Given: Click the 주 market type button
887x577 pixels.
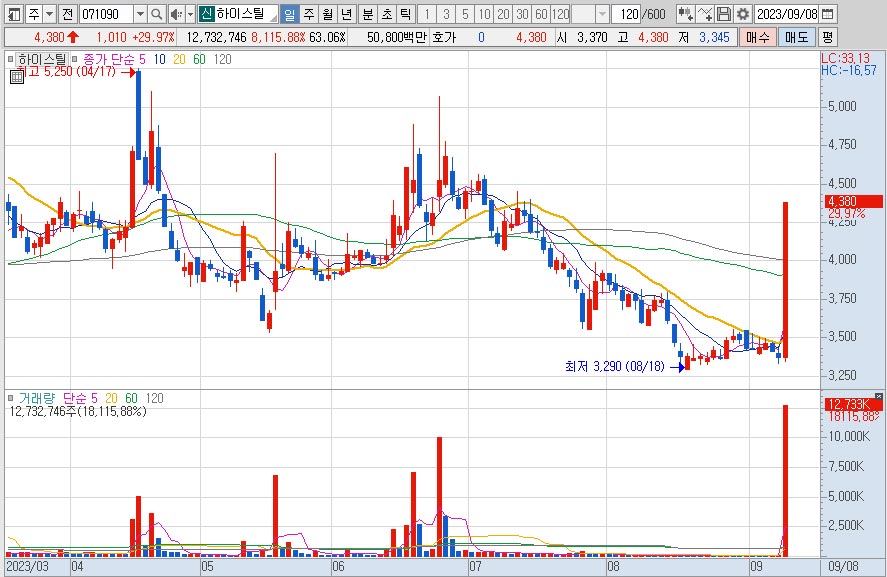Looking at the screenshot, I should (x=34, y=14).
